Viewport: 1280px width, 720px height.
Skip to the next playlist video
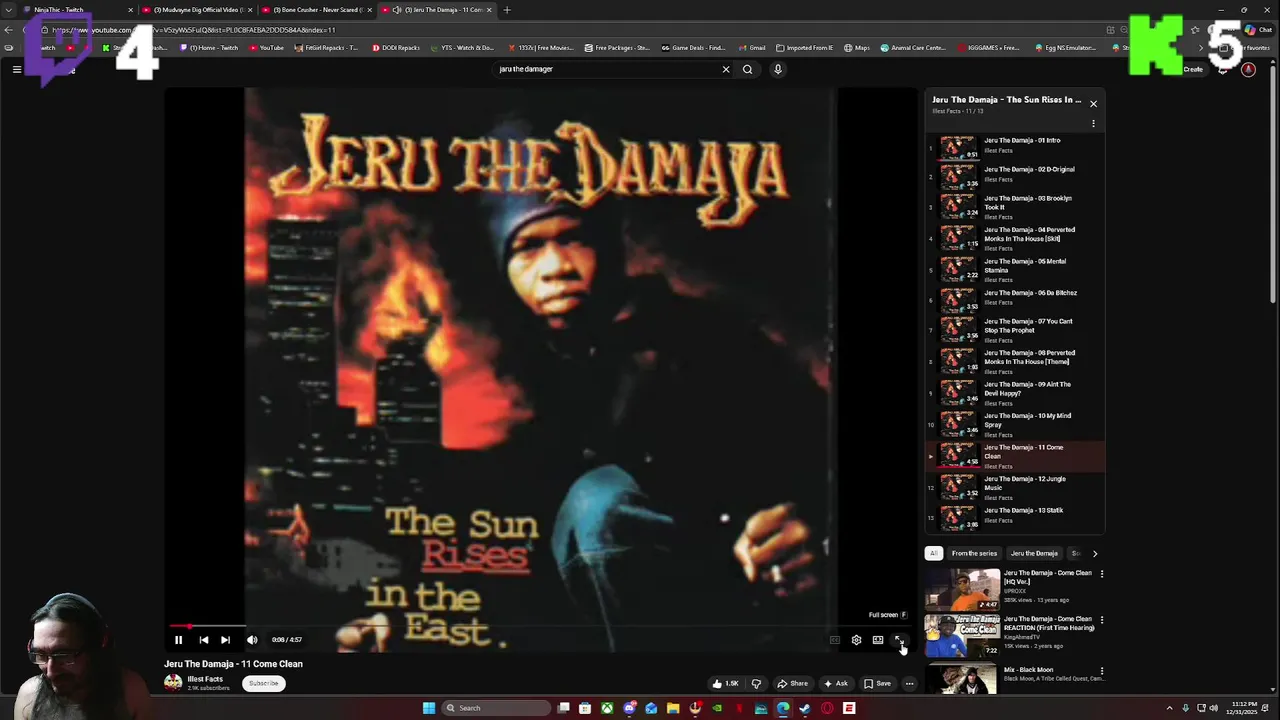click(225, 640)
